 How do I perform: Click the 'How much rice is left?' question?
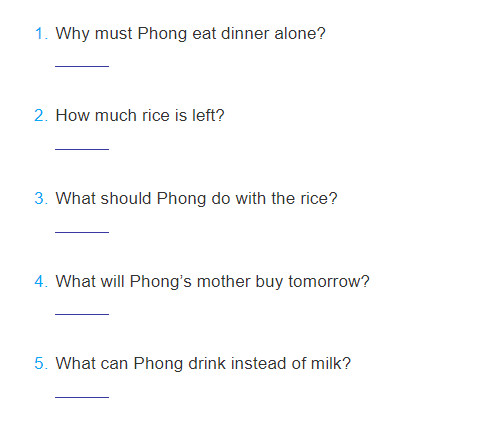[x=140, y=115]
